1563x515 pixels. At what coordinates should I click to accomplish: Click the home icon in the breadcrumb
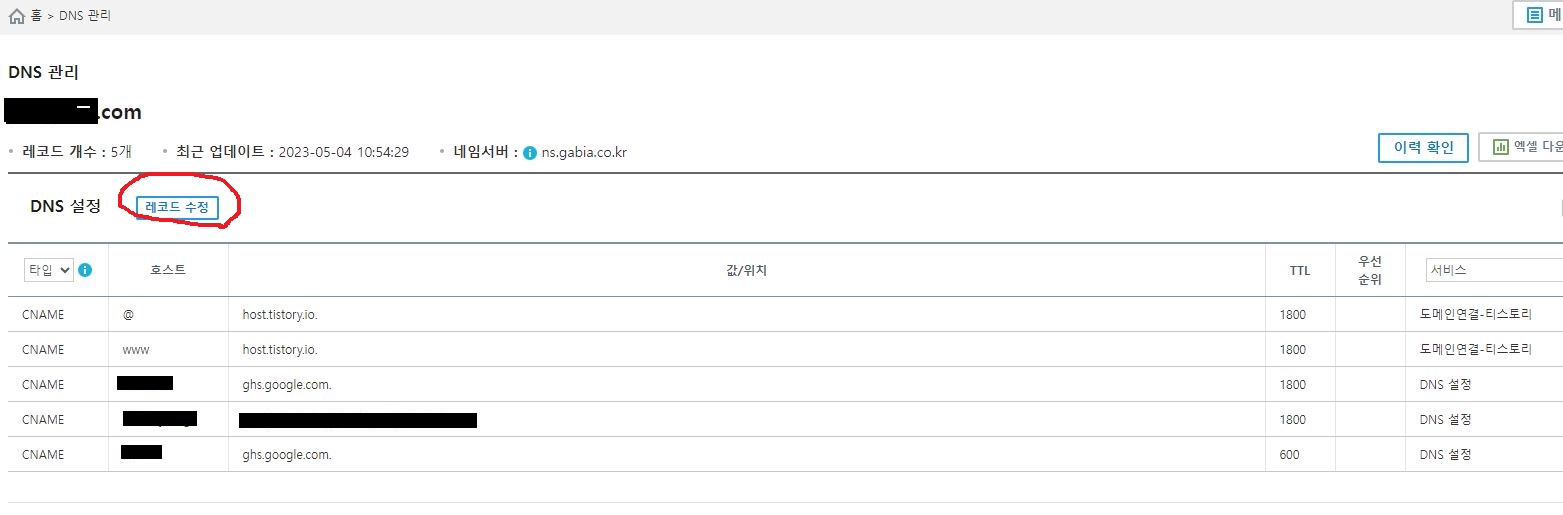click(x=16, y=16)
